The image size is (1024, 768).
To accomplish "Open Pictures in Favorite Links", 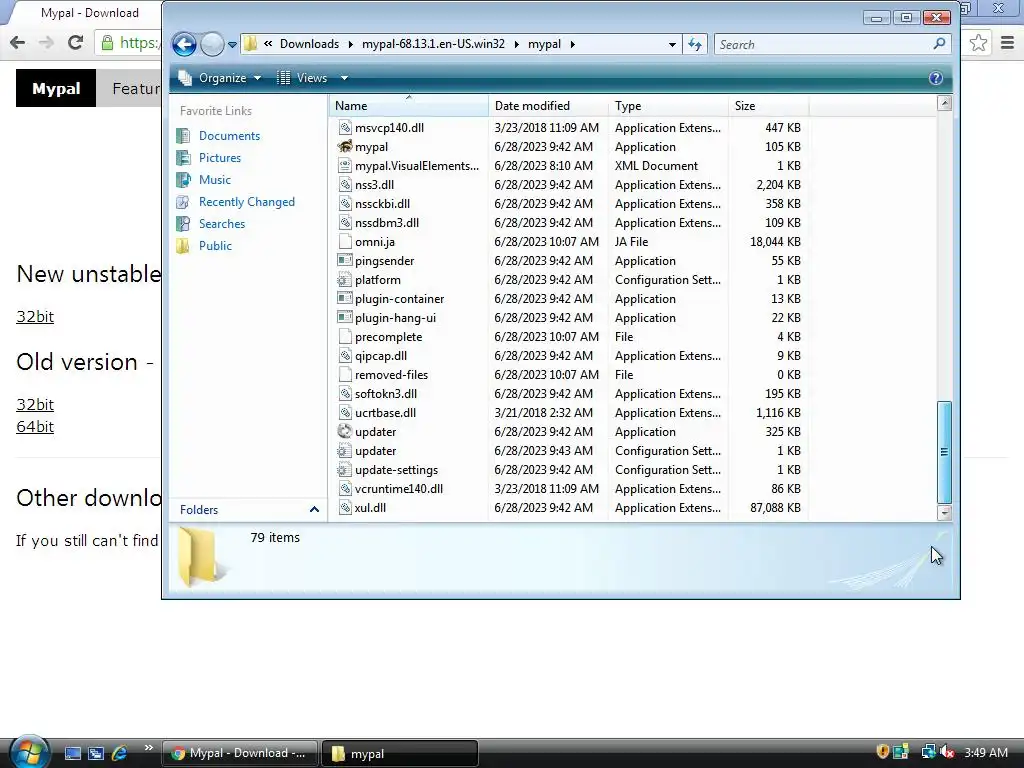I will click(x=220, y=157).
